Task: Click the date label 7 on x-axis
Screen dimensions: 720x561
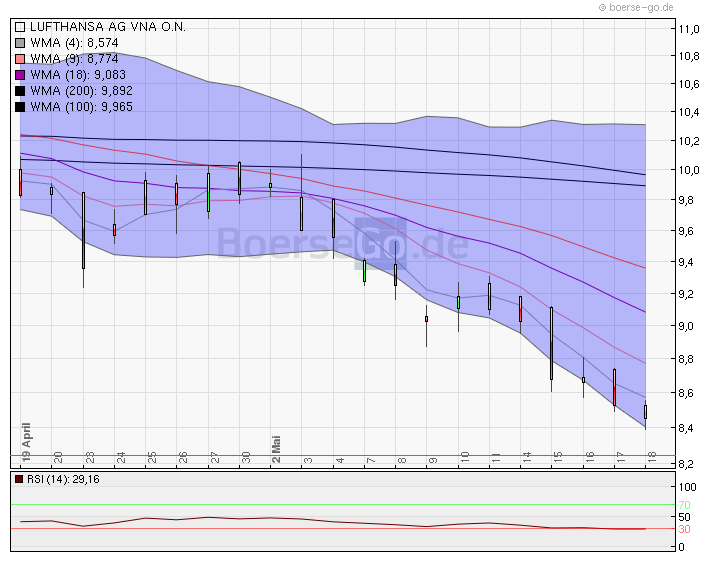Action: (371, 460)
